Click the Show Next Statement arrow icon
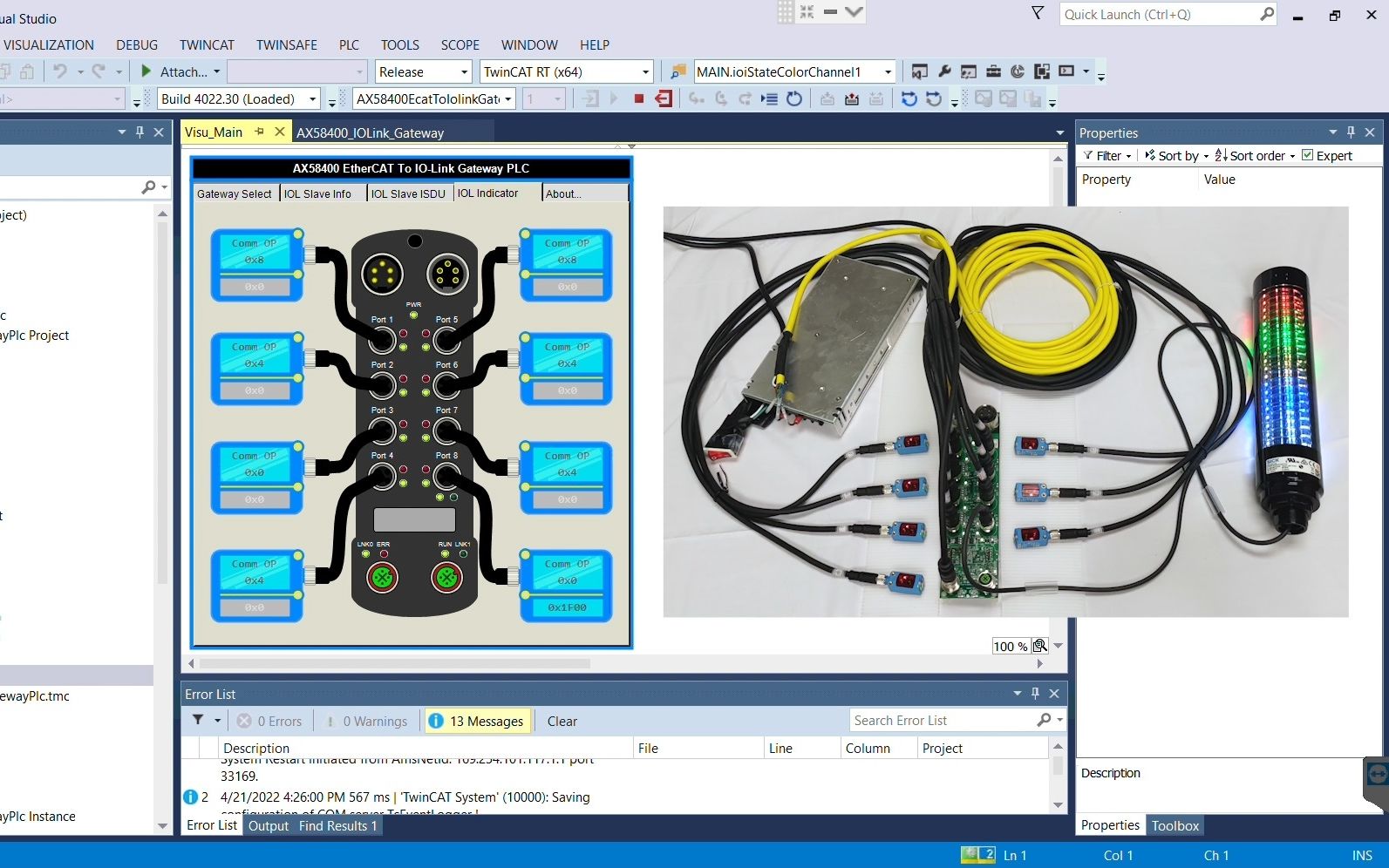This screenshot has height=868, width=1389. 769,98
